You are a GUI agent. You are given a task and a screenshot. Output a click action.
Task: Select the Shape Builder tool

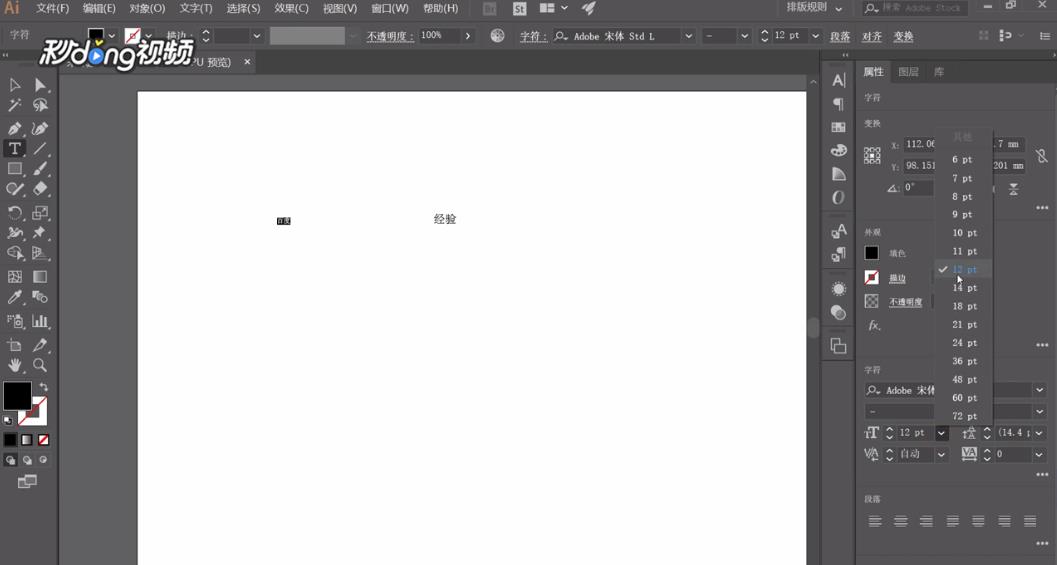(15, 254)
